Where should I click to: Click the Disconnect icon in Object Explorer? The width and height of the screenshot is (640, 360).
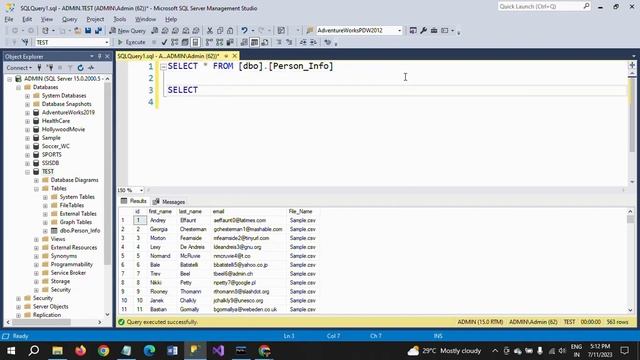coord(50,68)
